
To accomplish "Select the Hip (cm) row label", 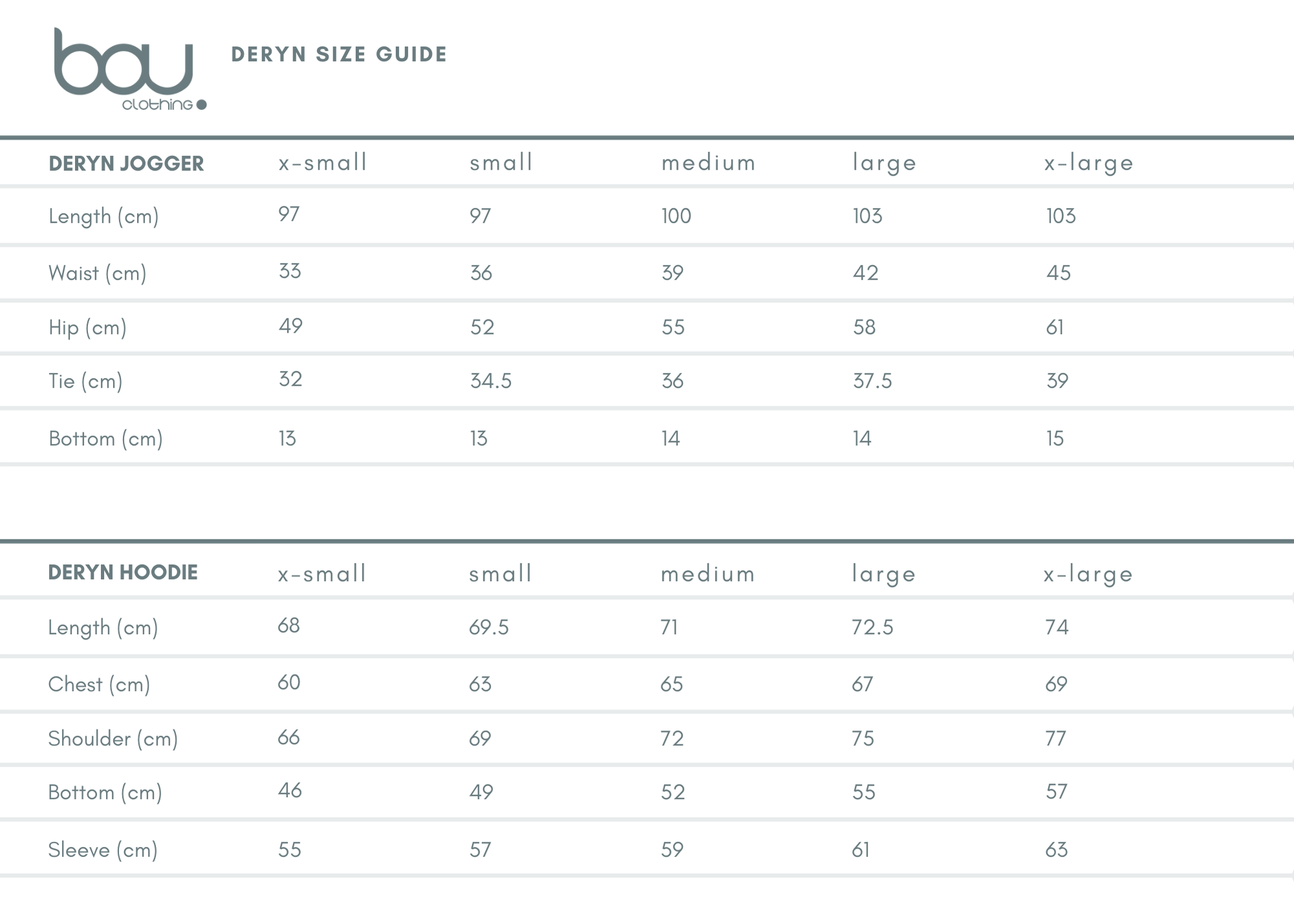I will click(x=87, y=327).
